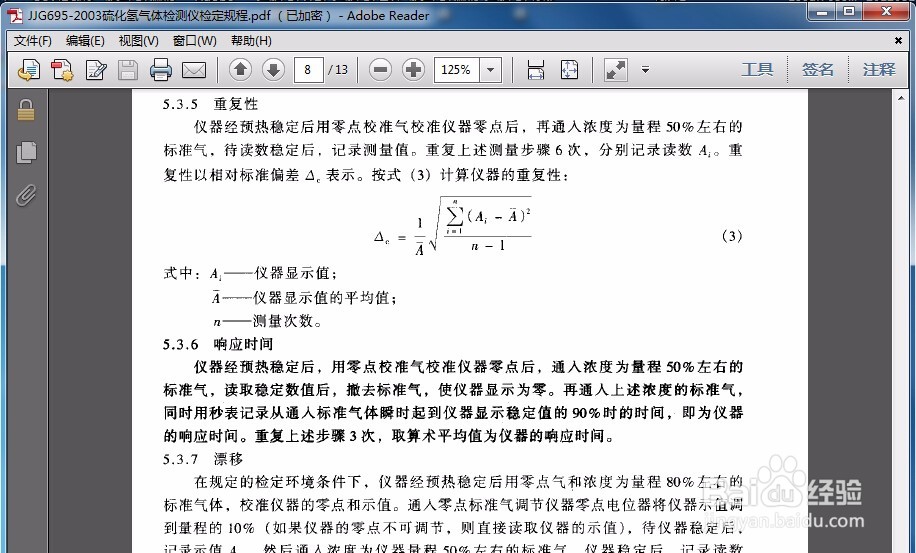Close document with menu bar X
The height and width of the screenshot is (553, 916).
pyautogui.click(x=898, y=41)
